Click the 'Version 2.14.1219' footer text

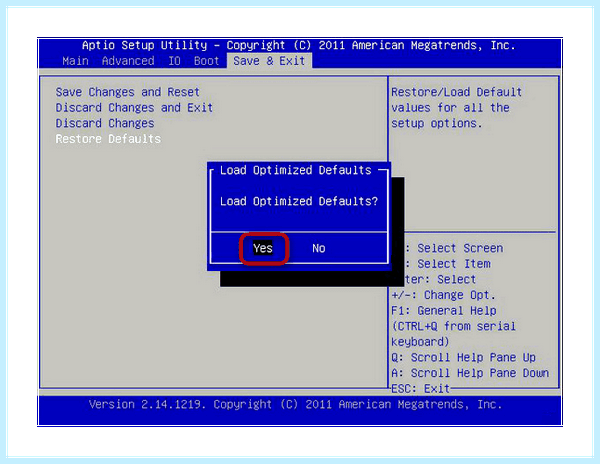(x=145, y=405)
